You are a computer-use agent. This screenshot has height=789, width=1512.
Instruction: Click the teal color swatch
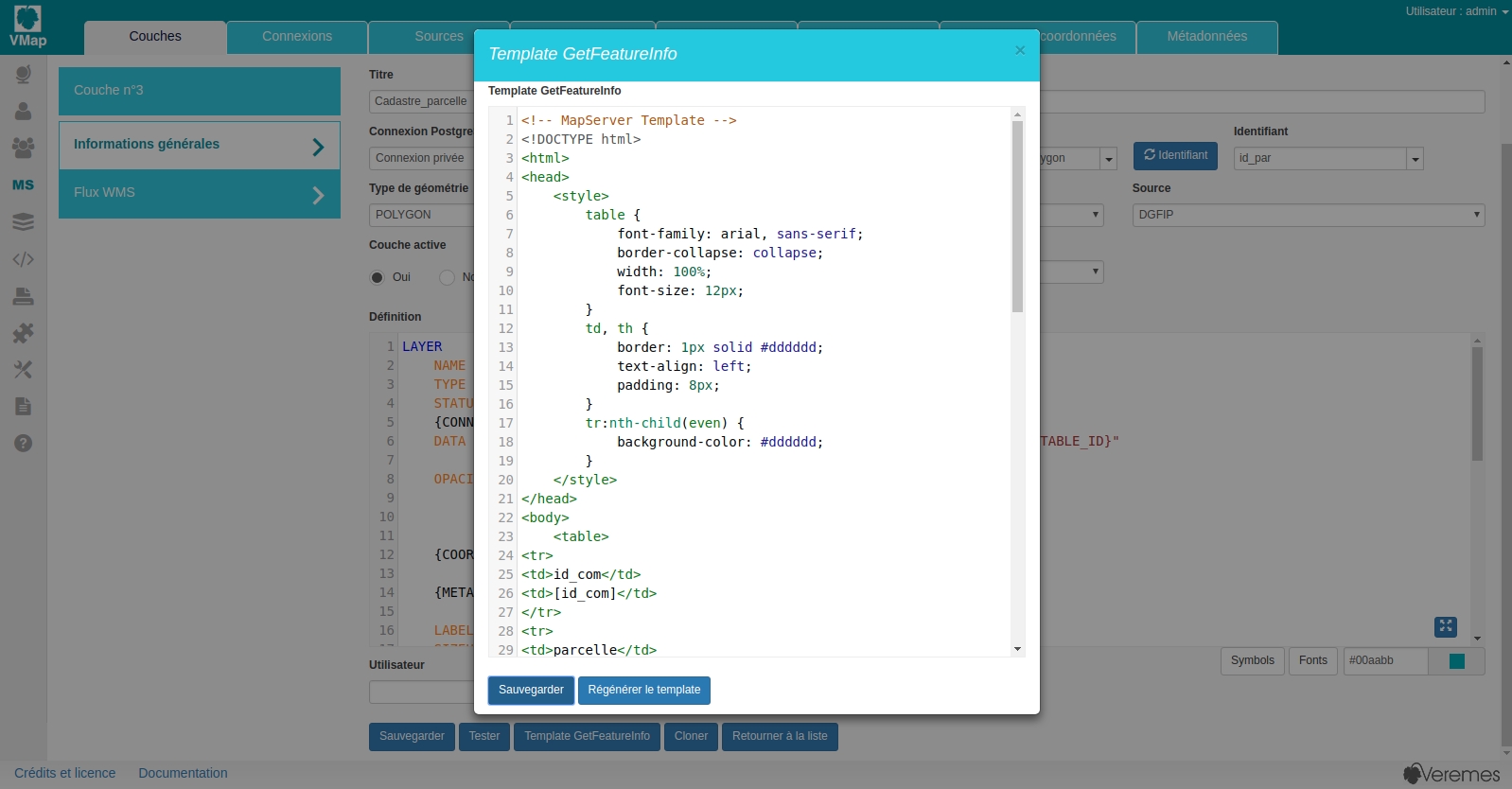pos(1457,661)
